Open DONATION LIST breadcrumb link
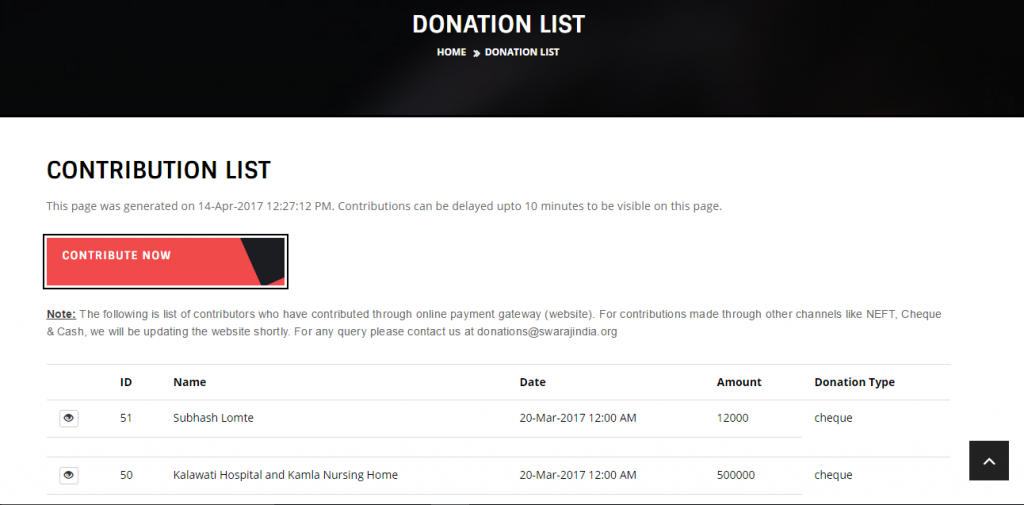Image resolution: width=1024 pixels, height=505 pixels. click(x=522, y=52)
